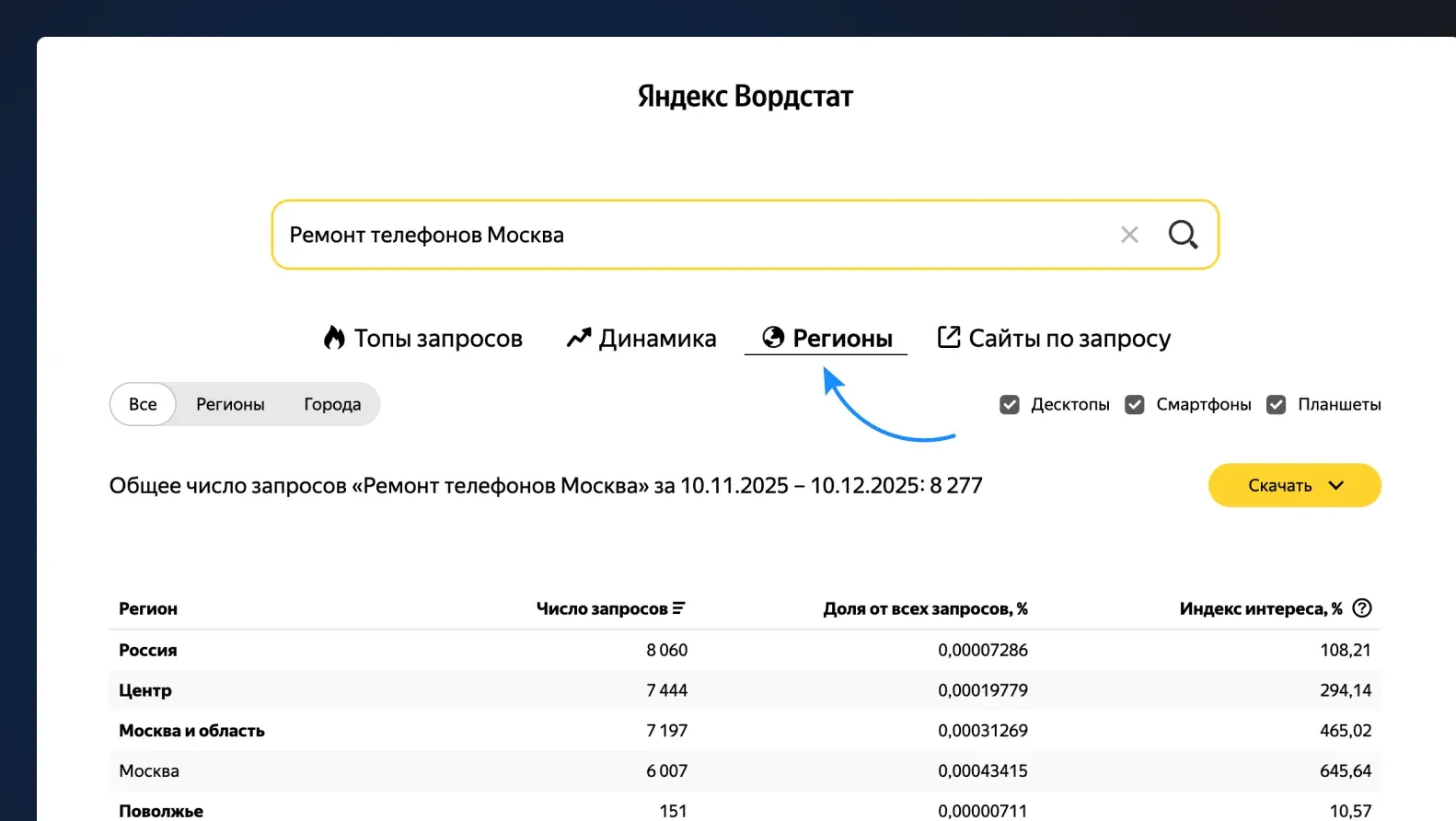Open Сайты по запросу link tab
Screen dimensions: 1456x821
click(1054, 338)
